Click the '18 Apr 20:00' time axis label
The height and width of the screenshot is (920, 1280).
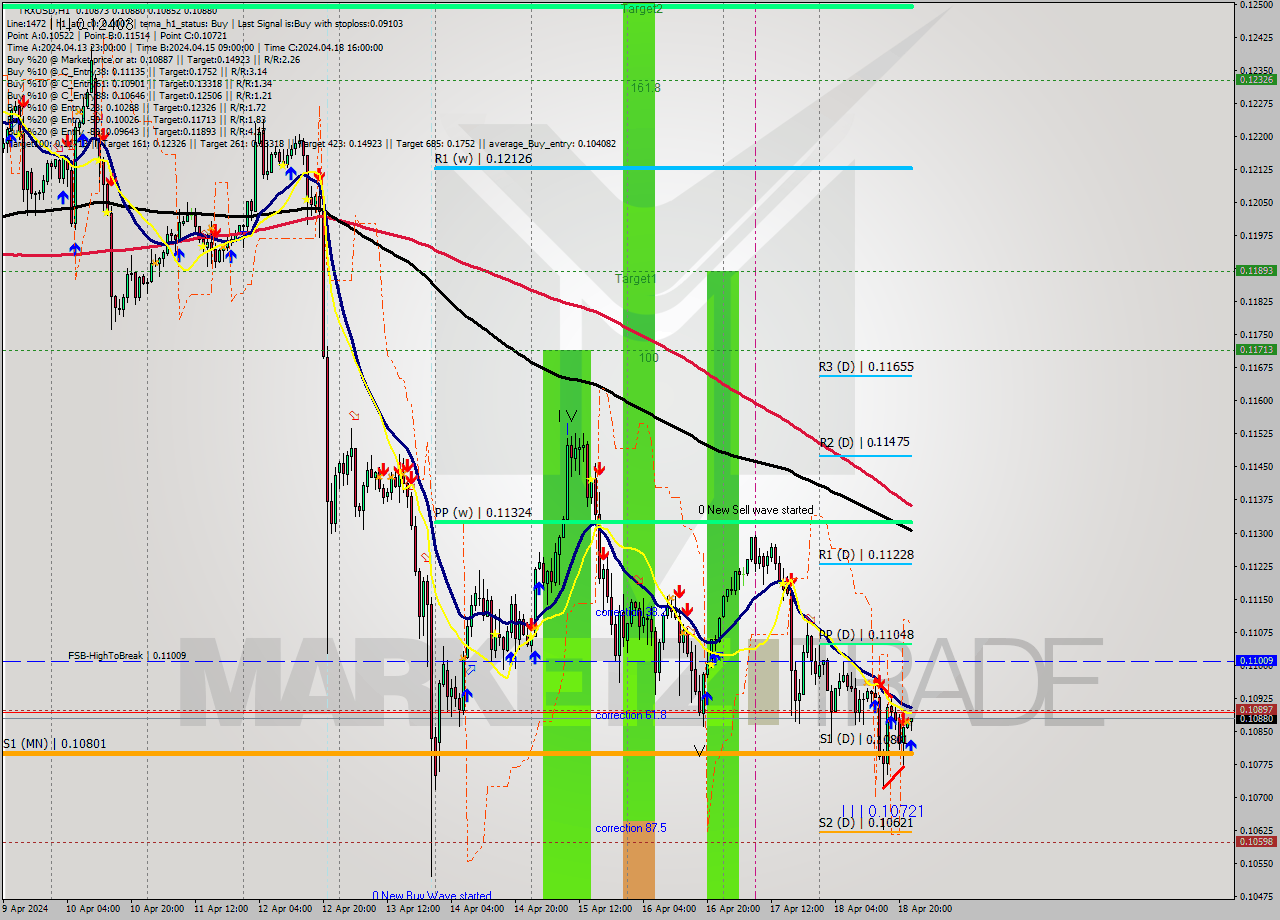pos(925,909)
